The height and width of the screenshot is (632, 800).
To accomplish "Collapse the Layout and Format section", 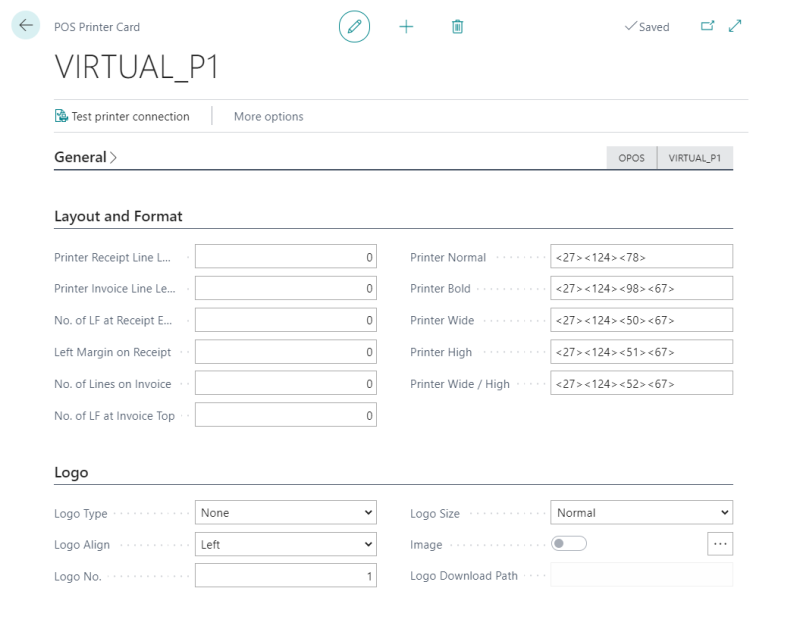I will click(x=118, y=216).
